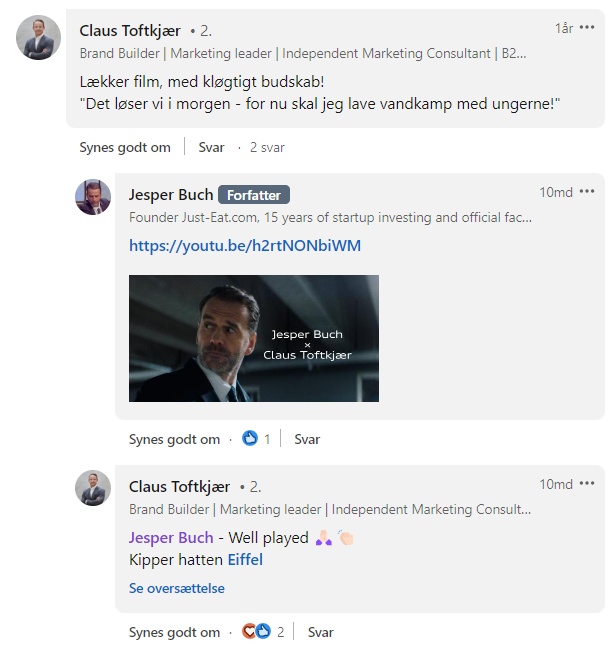
Task: Open the 'Jesper Buch' mention in the reply
Action: 171,538
